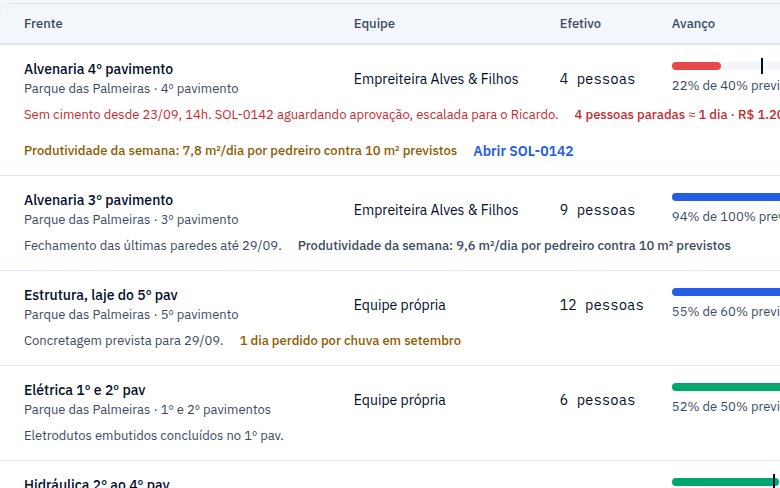Click the 4 pessoas paradas cost warning

coord(677,115)
